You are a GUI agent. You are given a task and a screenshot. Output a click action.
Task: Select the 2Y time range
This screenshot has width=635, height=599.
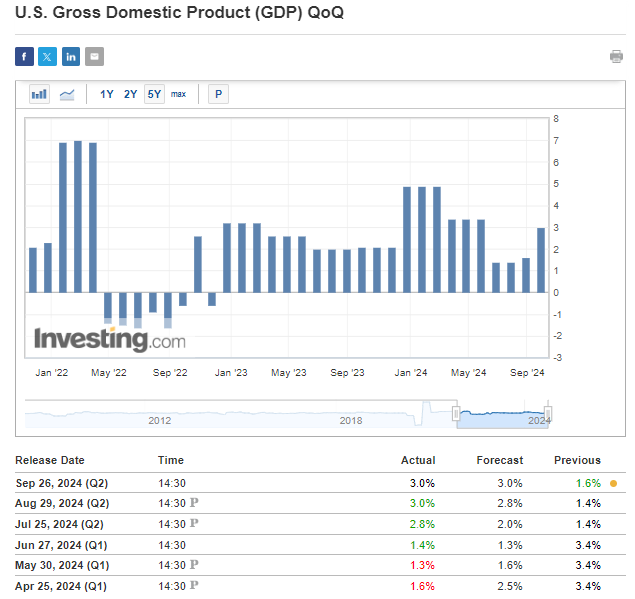tap(130, 94)
